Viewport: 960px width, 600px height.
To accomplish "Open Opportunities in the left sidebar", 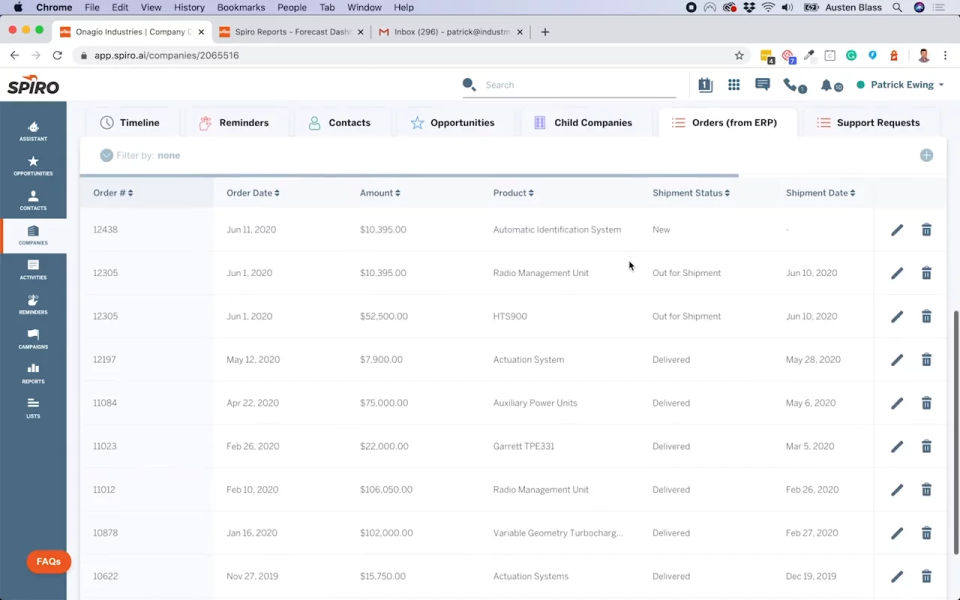I will click(33, 166).
